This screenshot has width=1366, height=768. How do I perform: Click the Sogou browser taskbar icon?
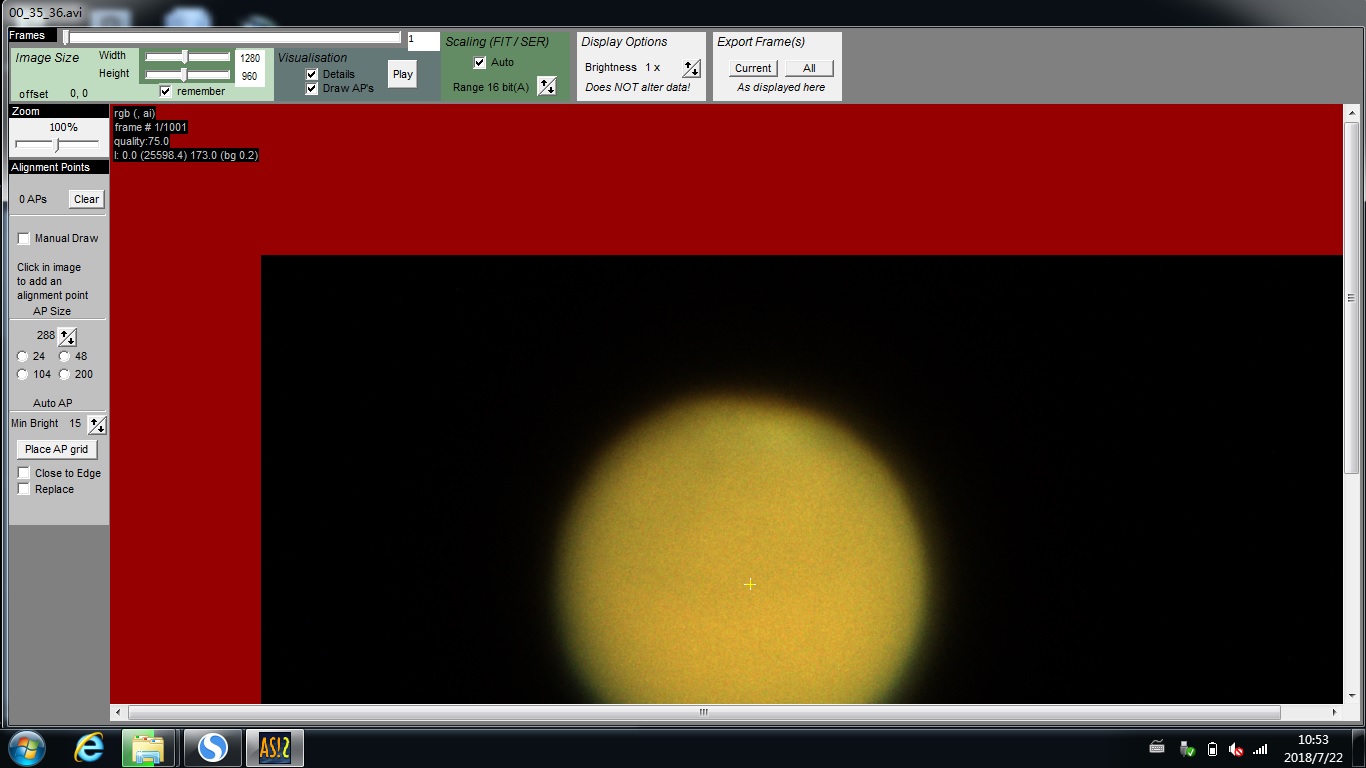pos(212,747)
